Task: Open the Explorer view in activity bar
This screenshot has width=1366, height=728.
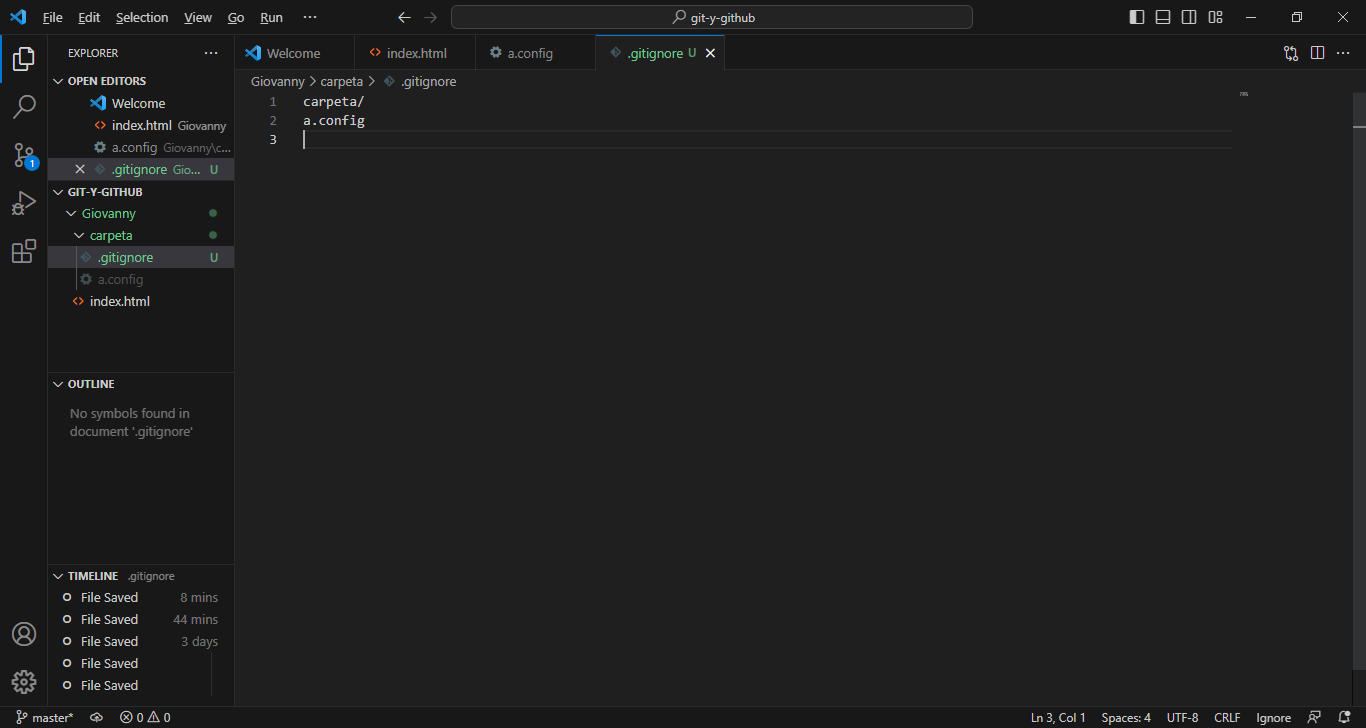Action: pos(24,59)
